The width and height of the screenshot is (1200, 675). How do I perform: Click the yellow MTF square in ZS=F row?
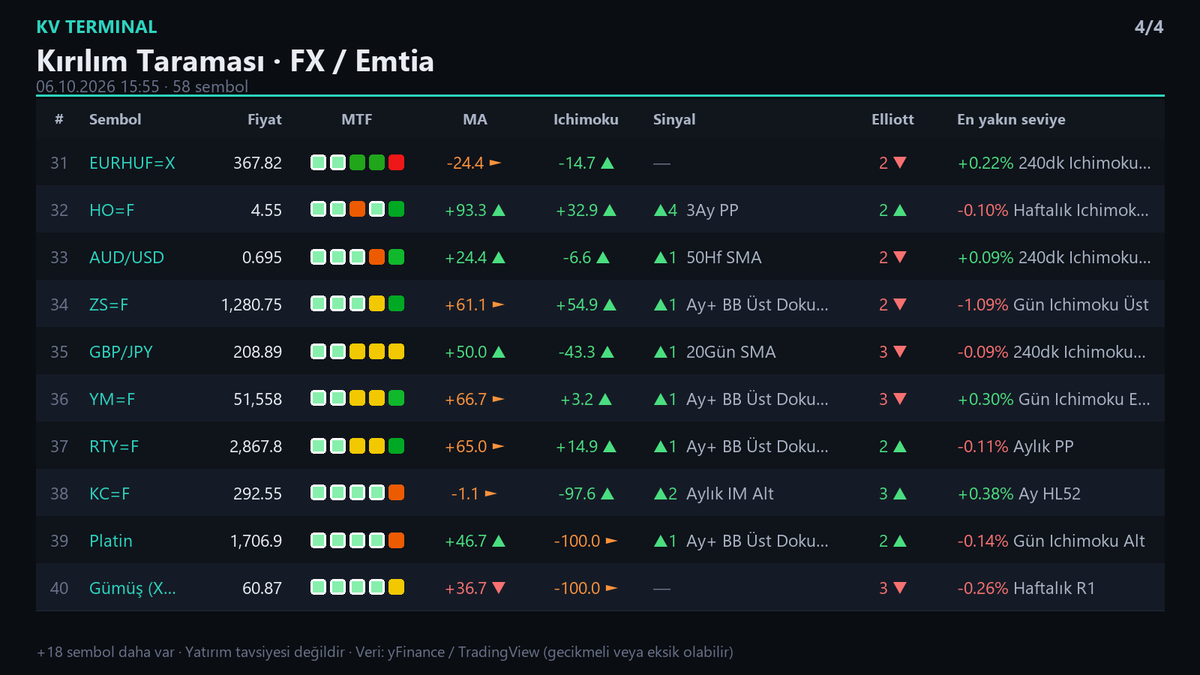pos(377,304)
